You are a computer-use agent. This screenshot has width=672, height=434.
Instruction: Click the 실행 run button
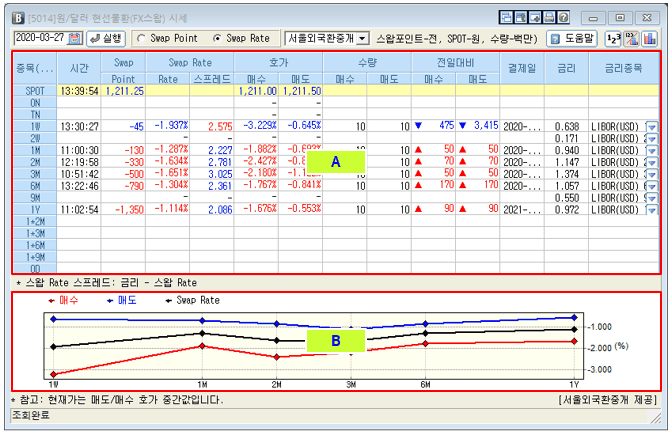tap(106, 39)
